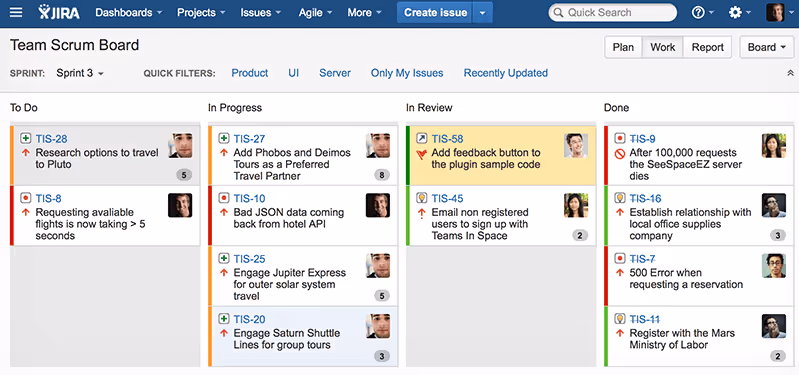
Task: Click the lightbulb improvement icon on TIS-45
Action: click(x=421, y=198)
